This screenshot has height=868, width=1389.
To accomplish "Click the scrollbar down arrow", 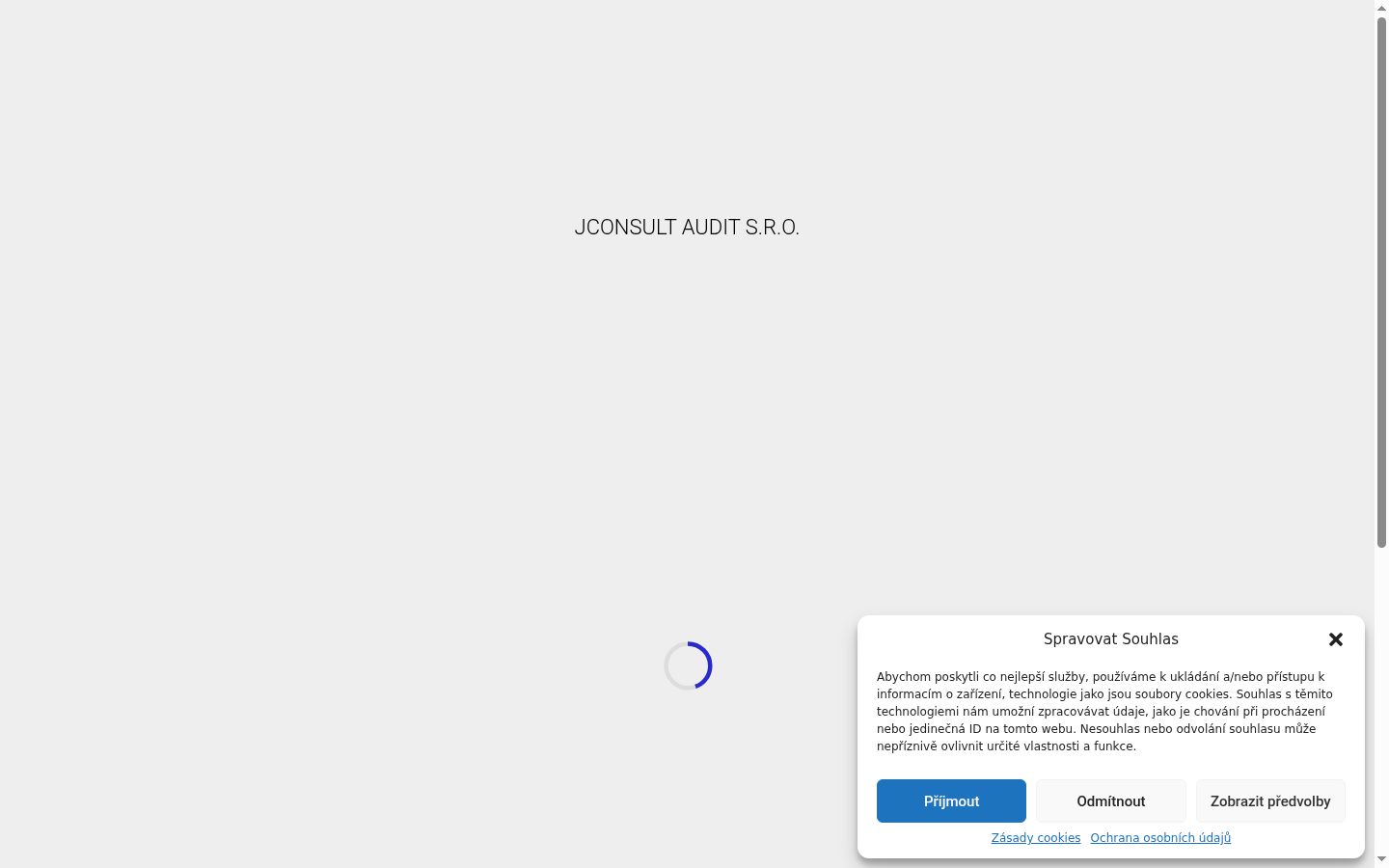I will 1381,859.
